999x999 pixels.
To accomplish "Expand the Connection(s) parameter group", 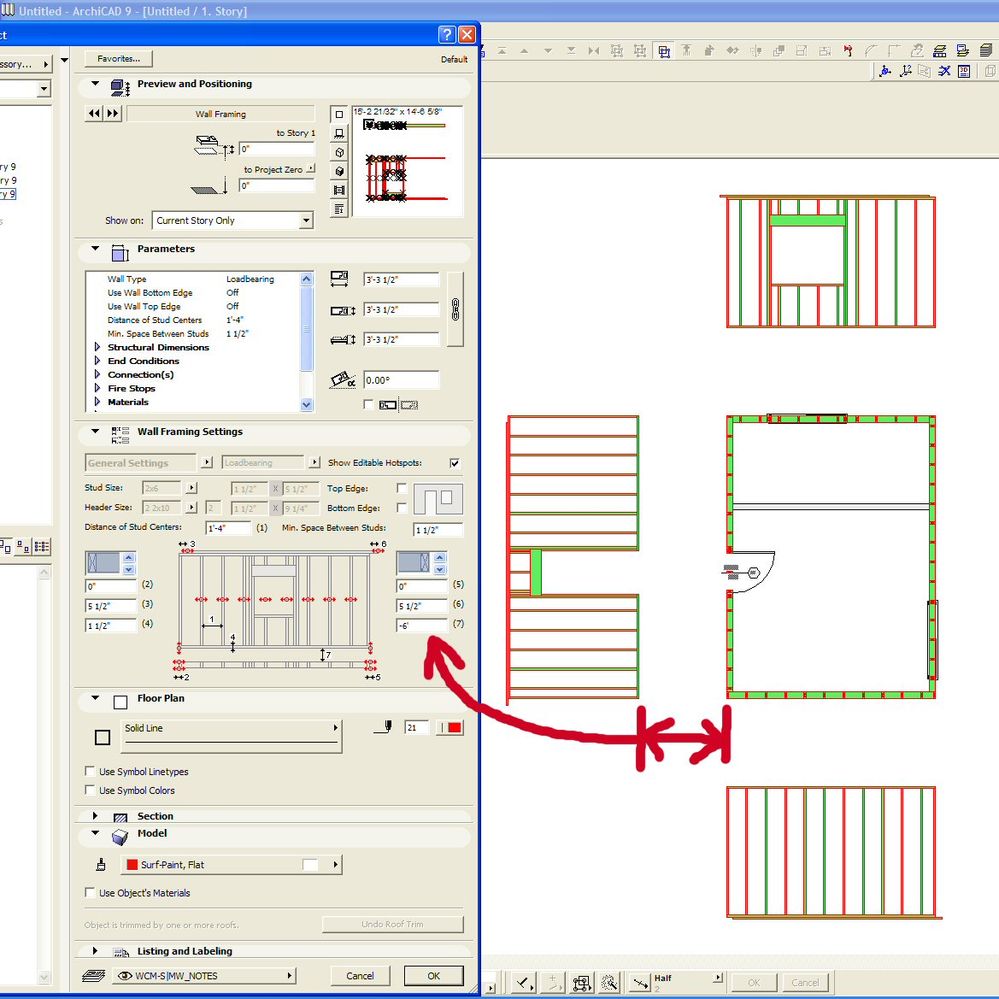I will click(x=97, y=375).
